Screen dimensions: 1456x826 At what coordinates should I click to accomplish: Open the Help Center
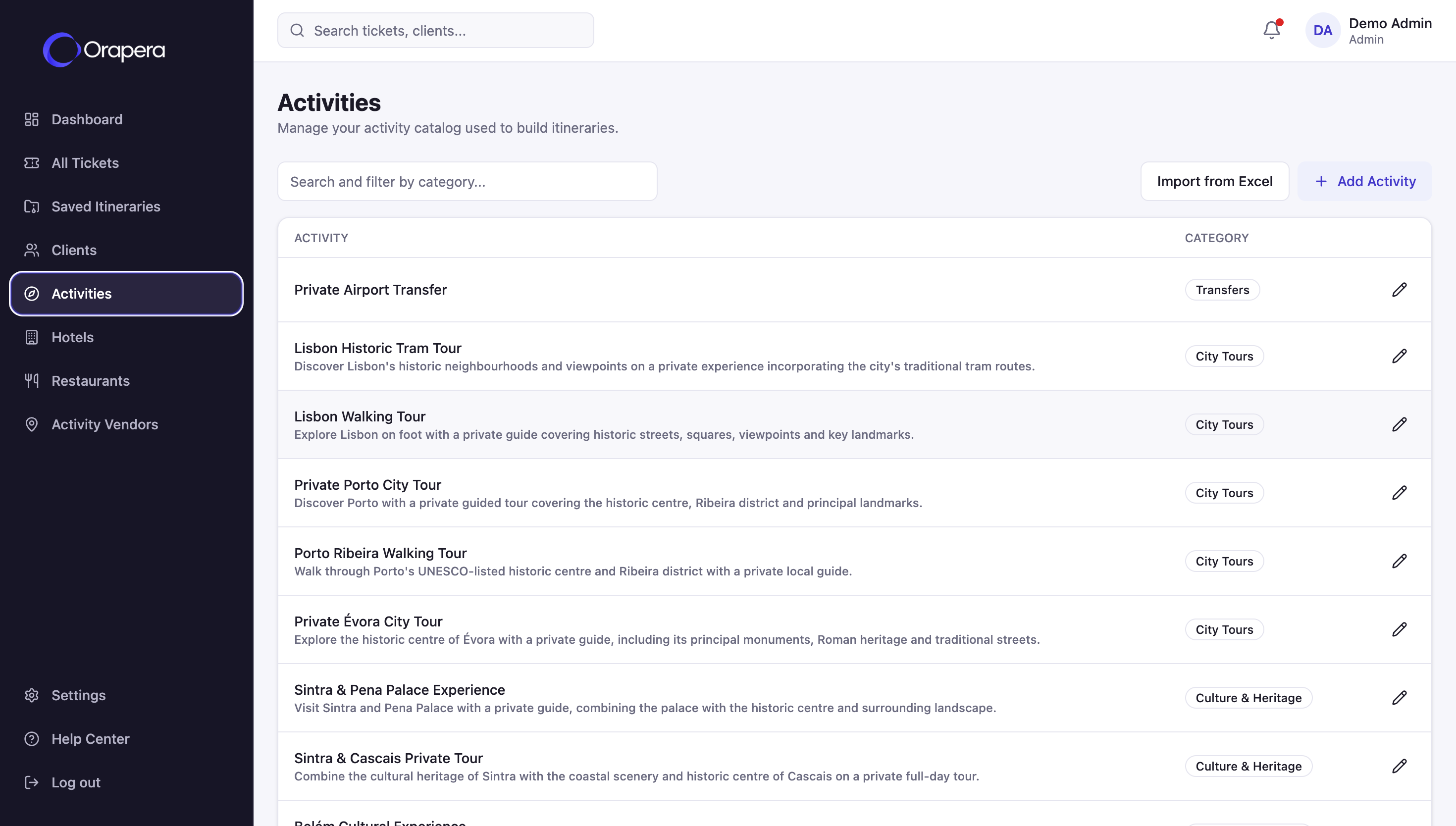pos(126,739)
